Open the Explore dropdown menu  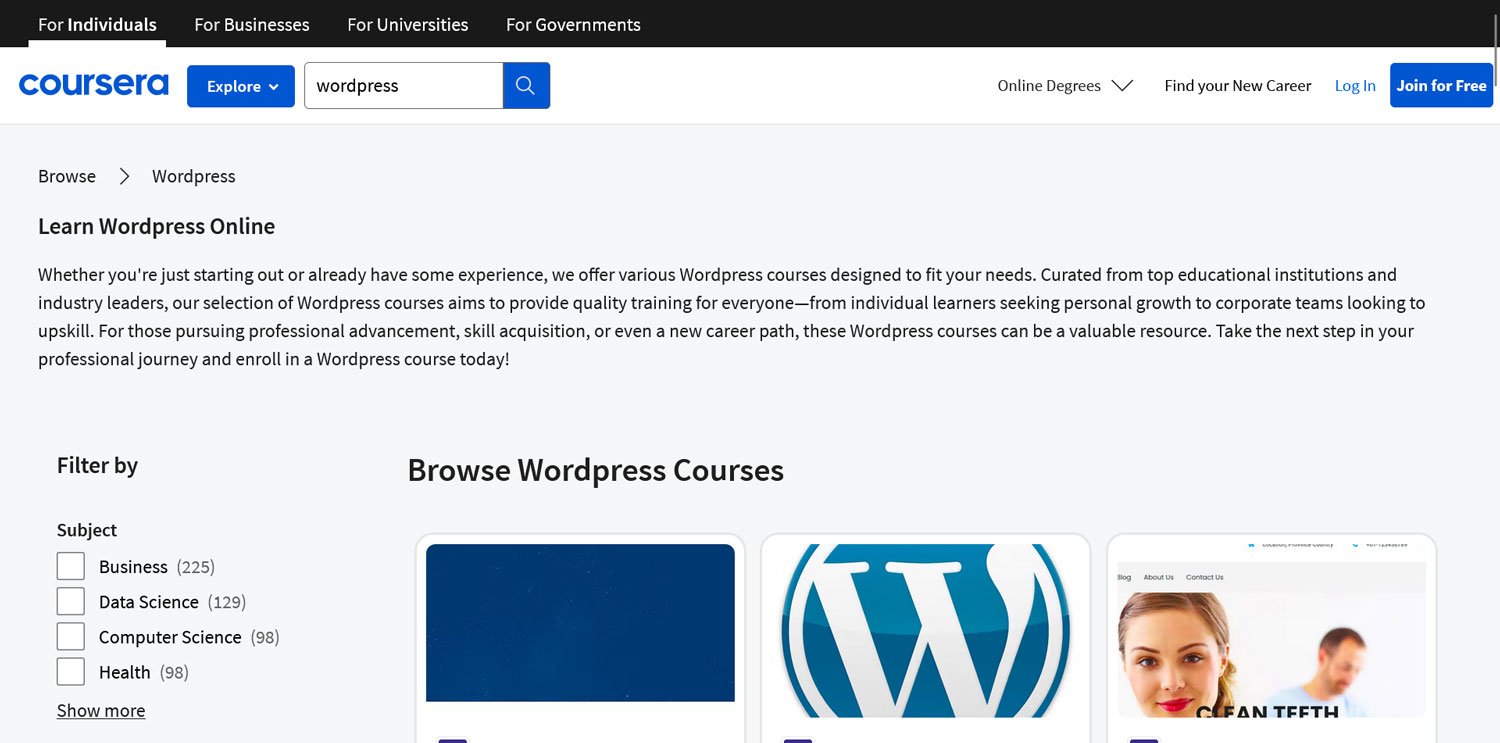tap(241, 86)
